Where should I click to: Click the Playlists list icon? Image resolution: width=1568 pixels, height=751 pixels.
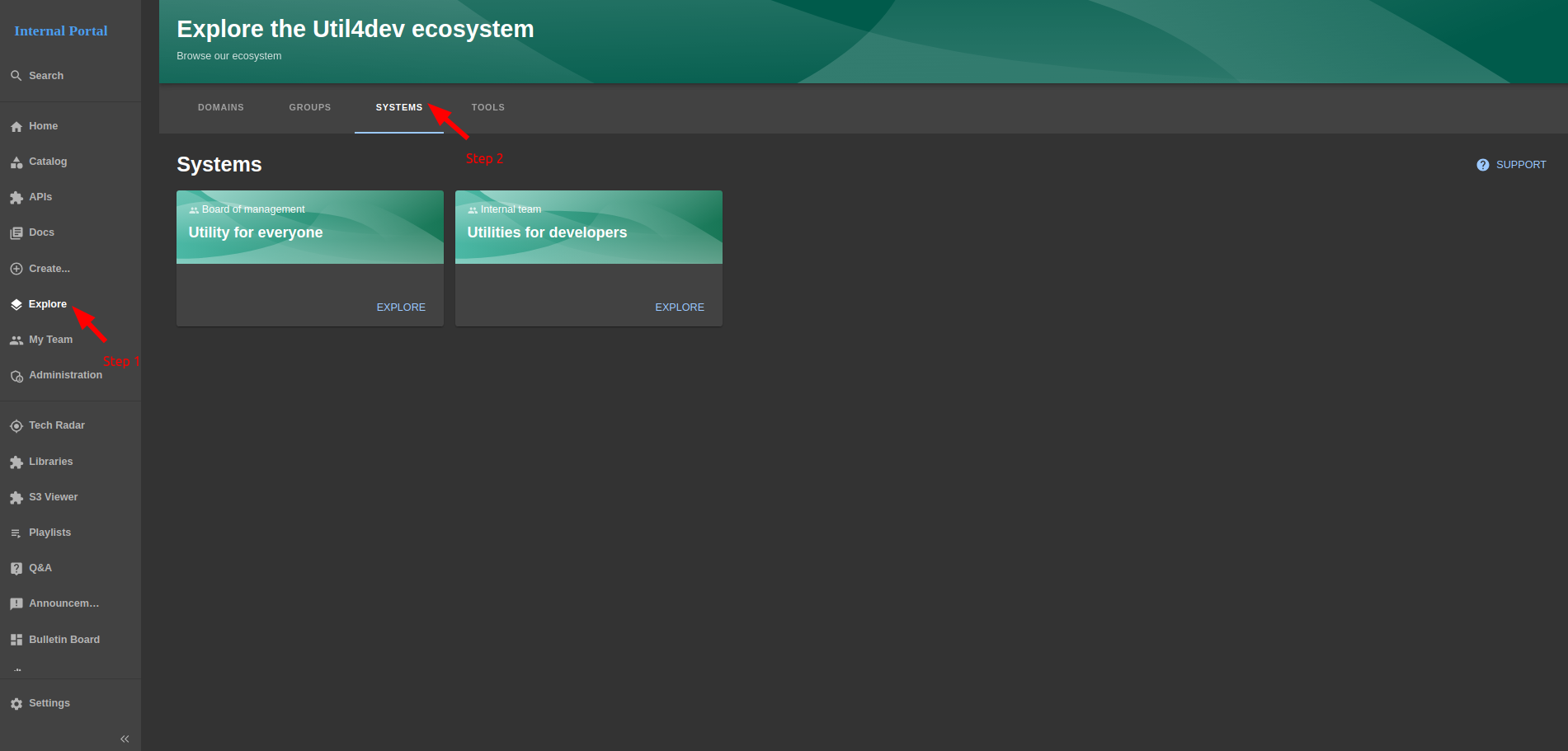[16, 533]
